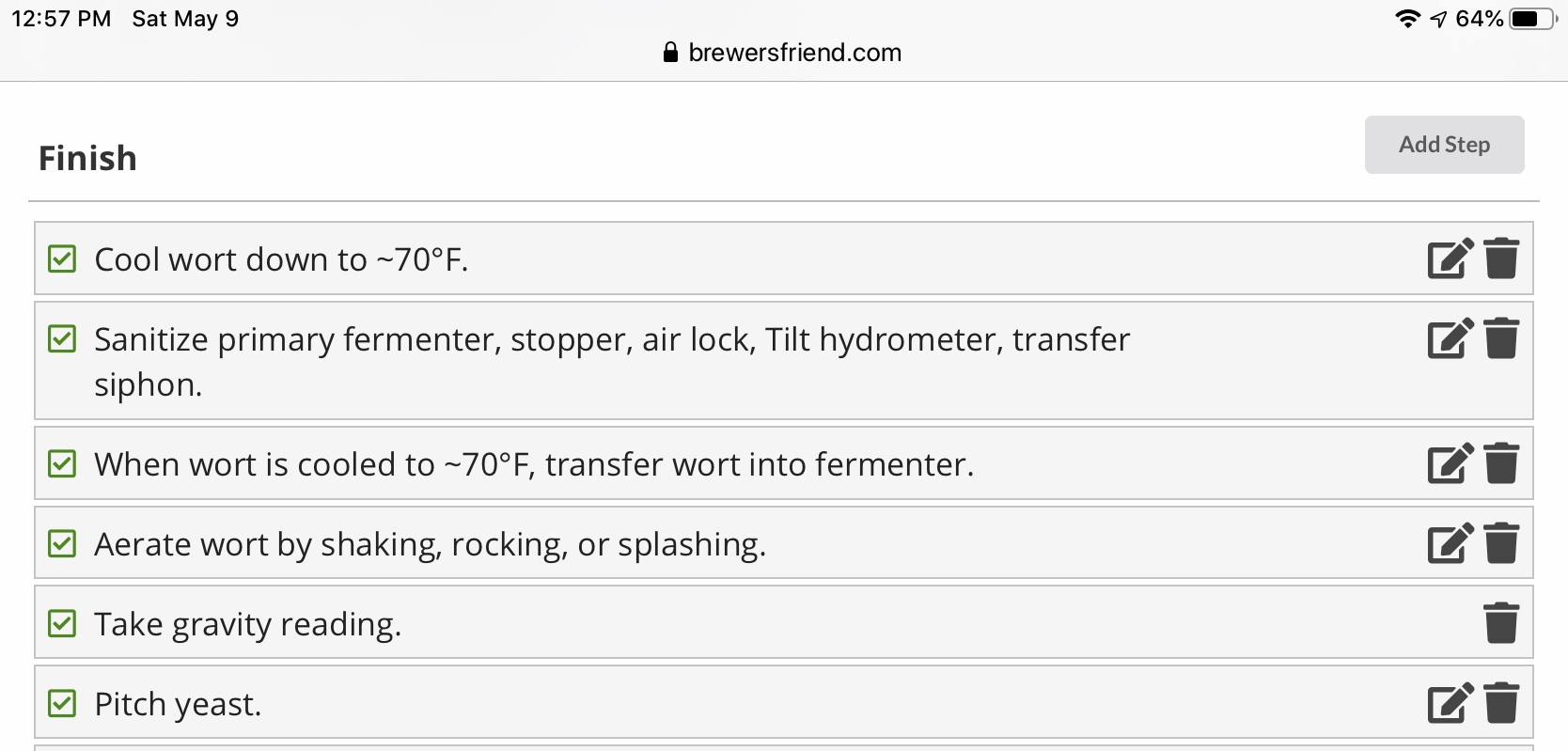The width and height of the screenshot is (1568, 751).
Task: Uncheck the Aerate wort checkbox
Action: tap(62, 543)
